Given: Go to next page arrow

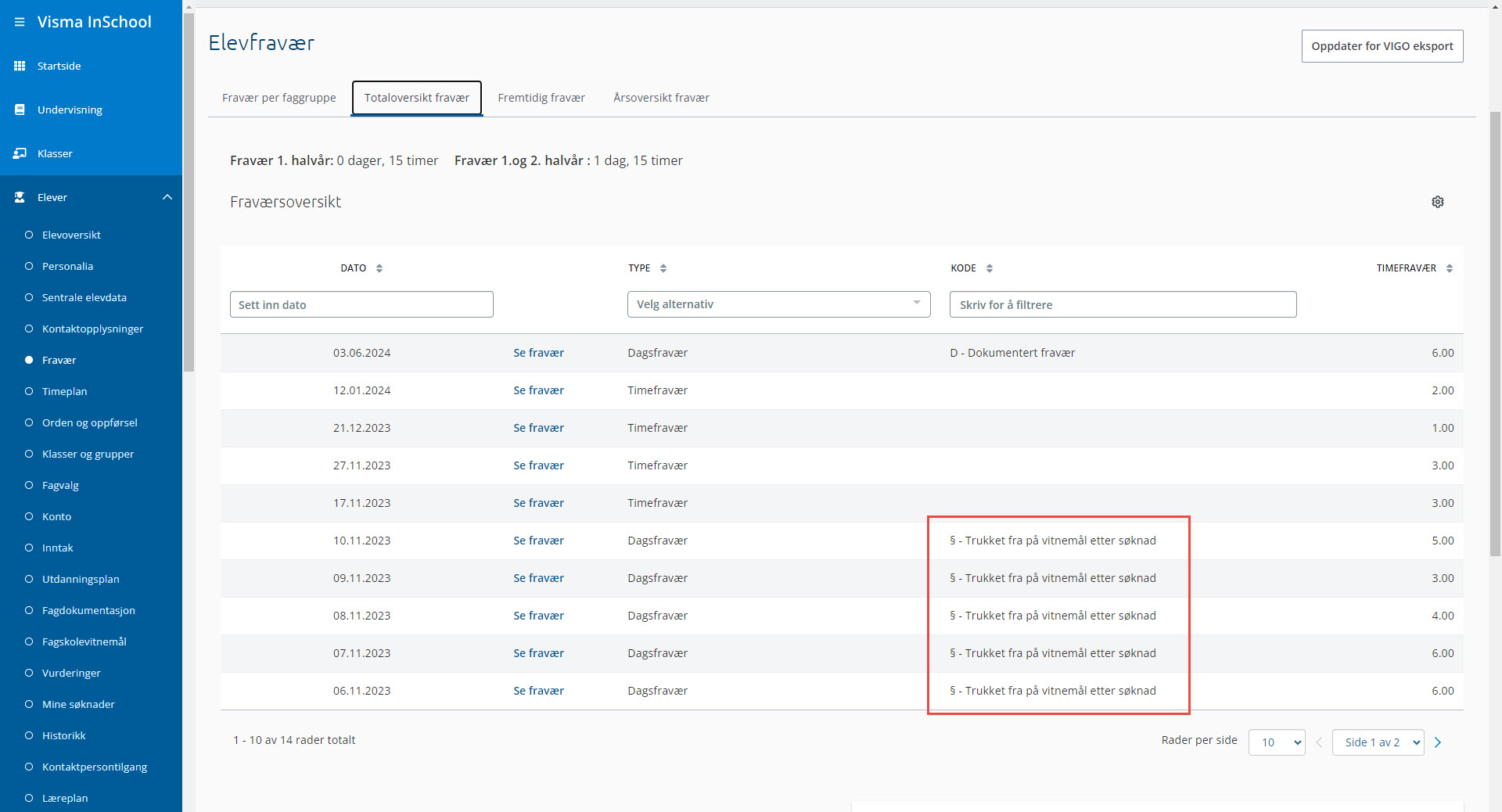Looking at the screenshot, I should point(1437,742).
